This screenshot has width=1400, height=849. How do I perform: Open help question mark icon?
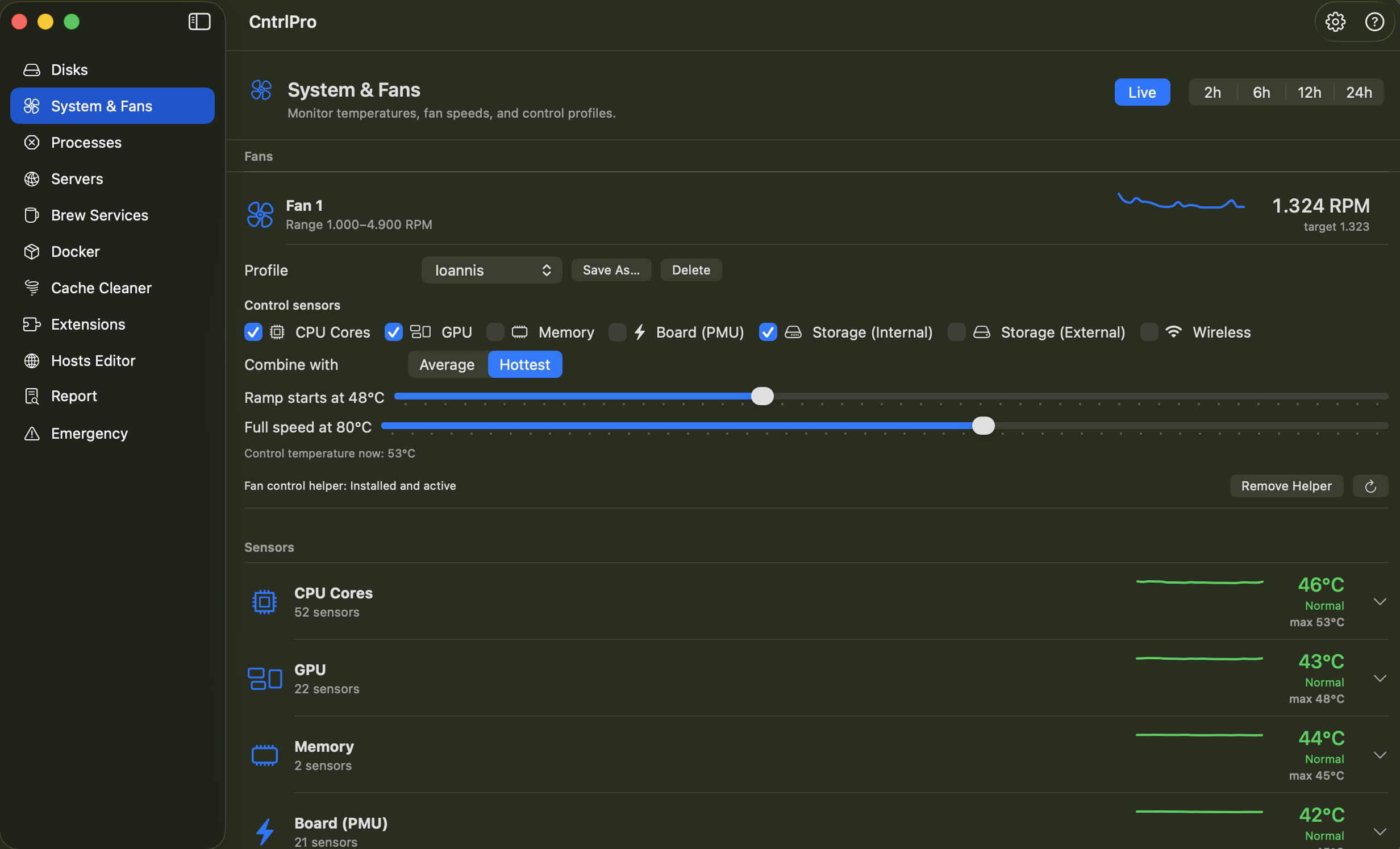coord(1374,22)
